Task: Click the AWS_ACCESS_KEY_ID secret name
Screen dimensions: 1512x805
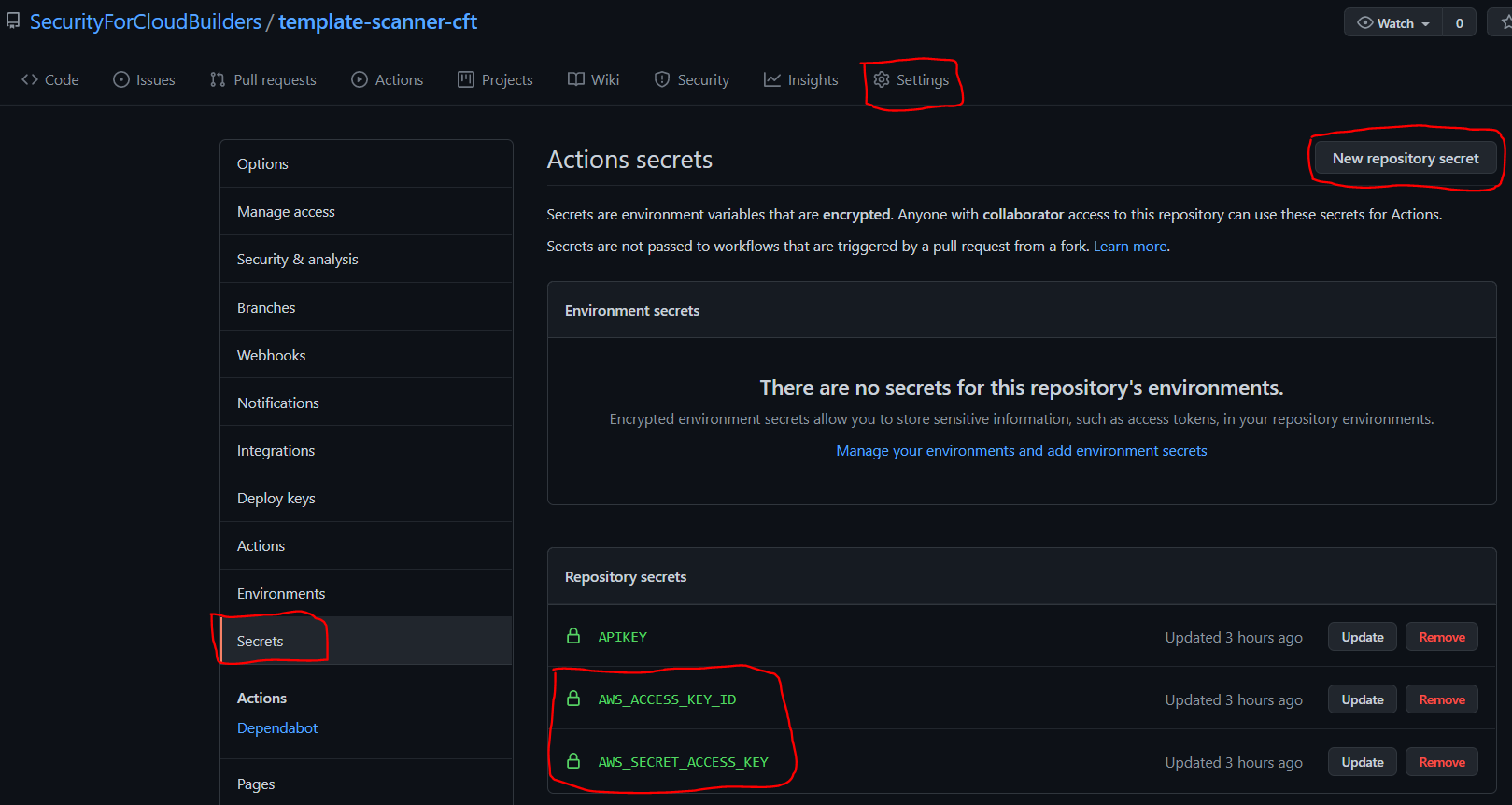Action: 667,699
